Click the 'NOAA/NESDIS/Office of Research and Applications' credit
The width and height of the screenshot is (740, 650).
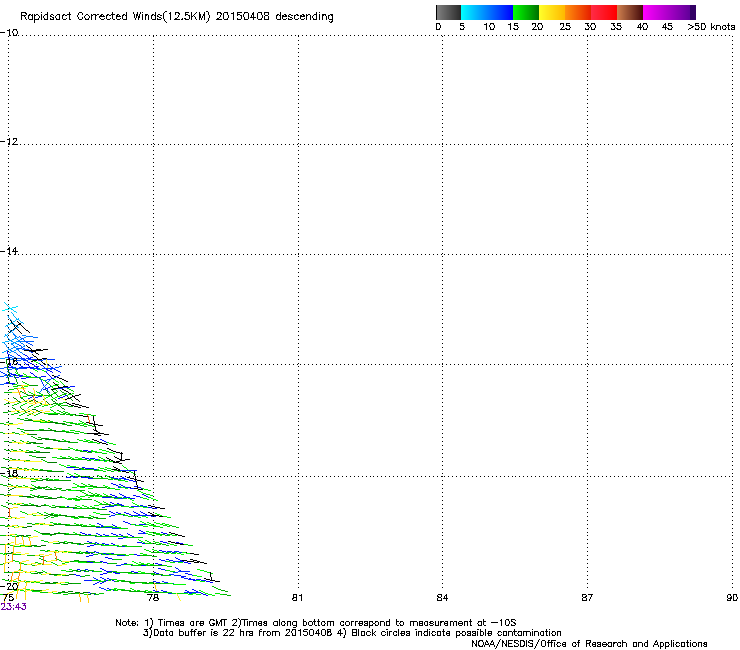coord(589,644)
